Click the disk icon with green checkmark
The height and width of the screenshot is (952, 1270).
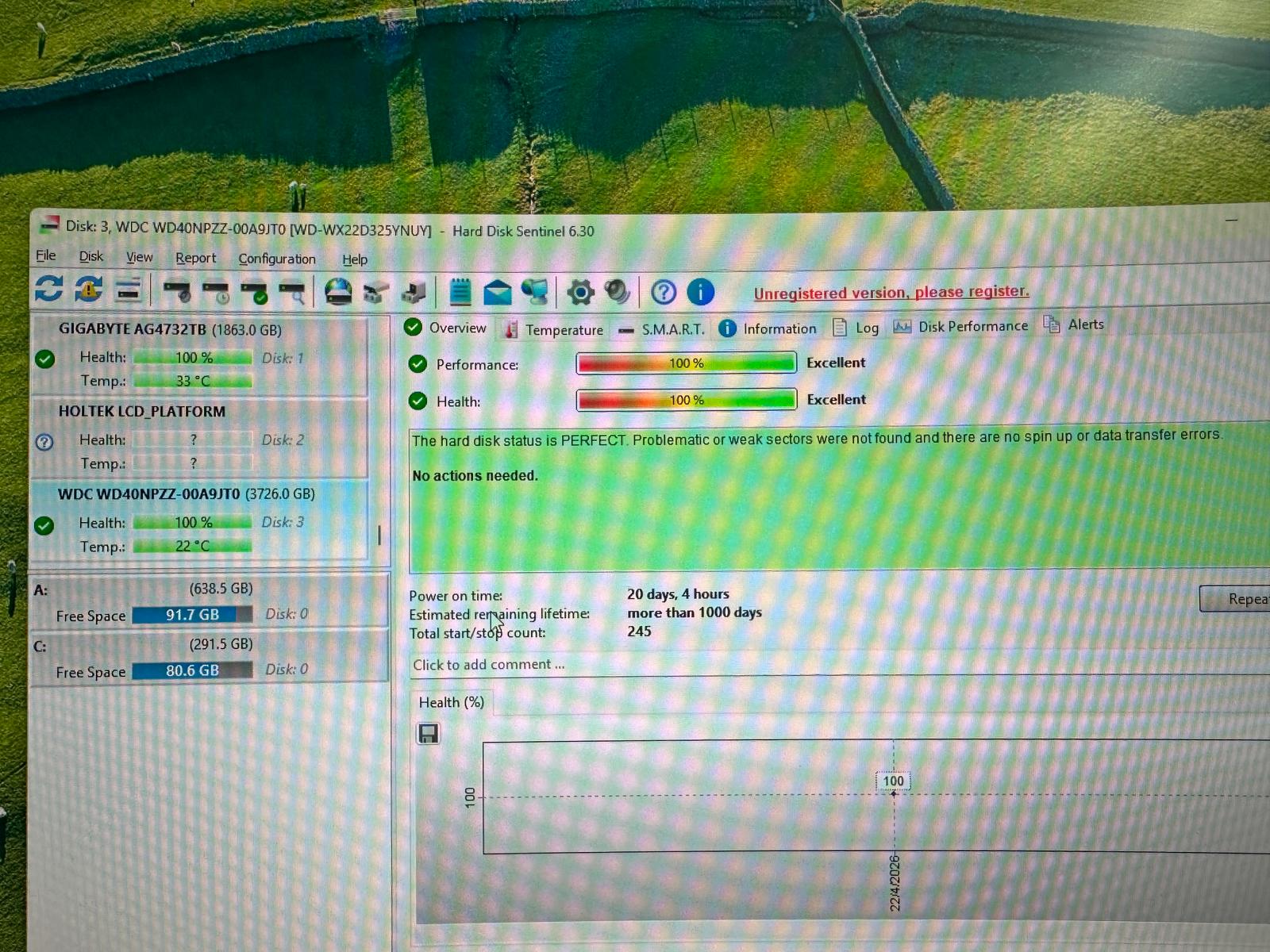[x=255, y=293]
